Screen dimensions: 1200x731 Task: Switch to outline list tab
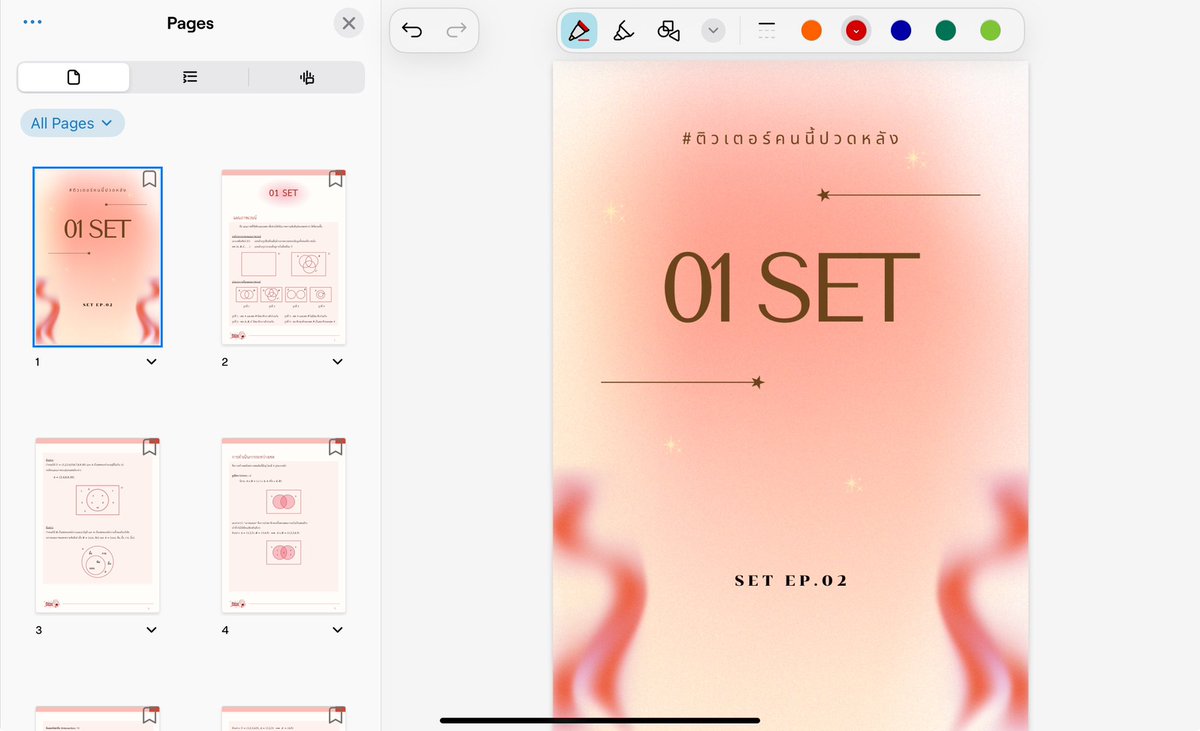(190, 77)
